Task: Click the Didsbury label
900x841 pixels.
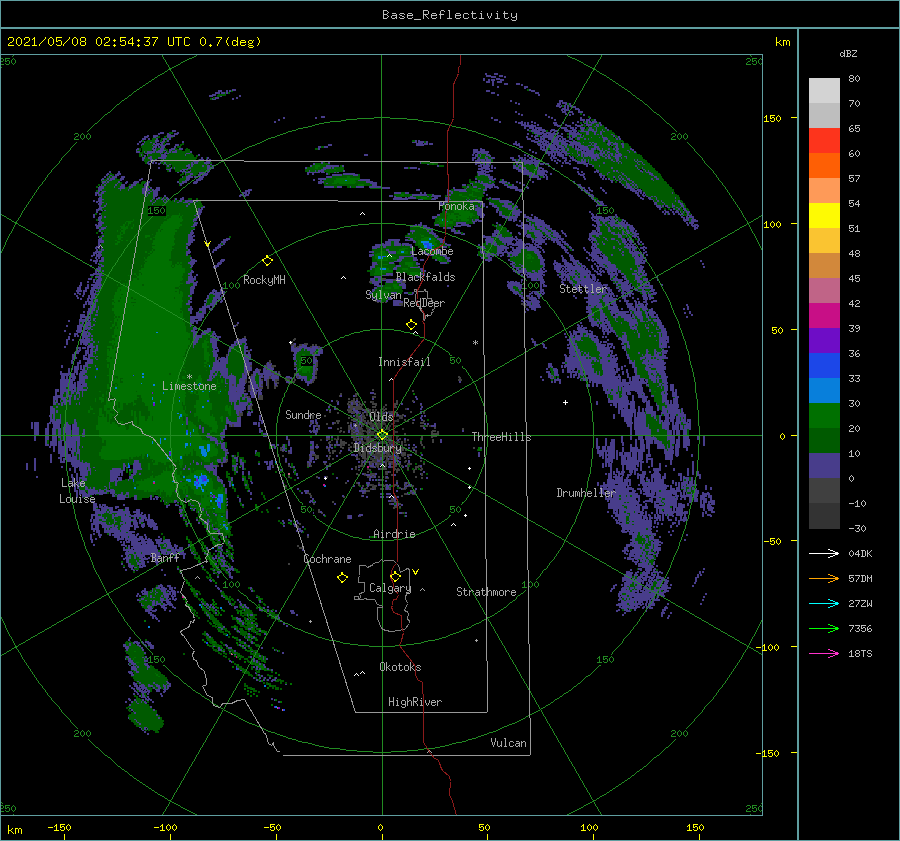Action: (x=378, y=448)
